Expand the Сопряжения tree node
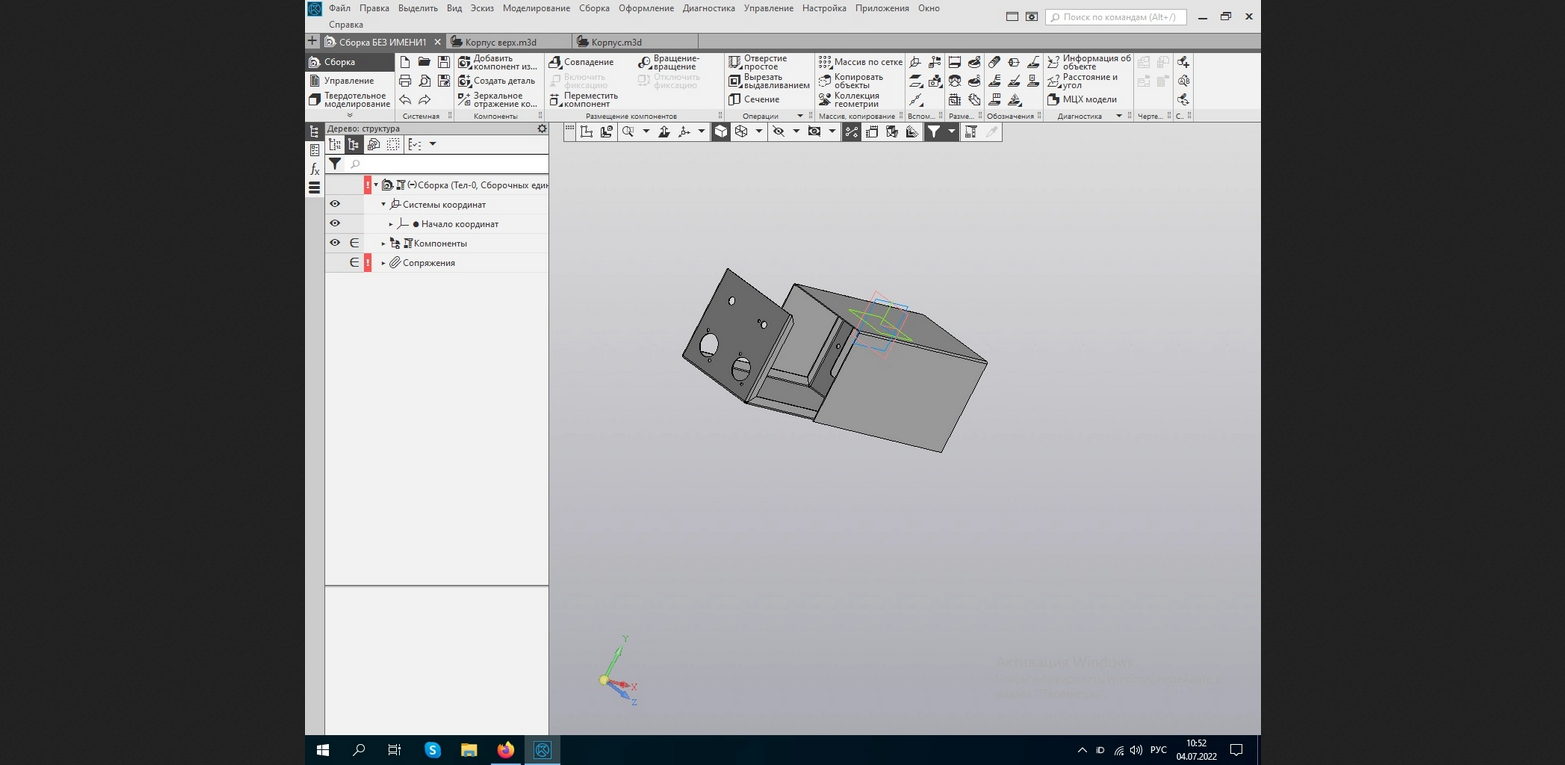 coord(383,263)
